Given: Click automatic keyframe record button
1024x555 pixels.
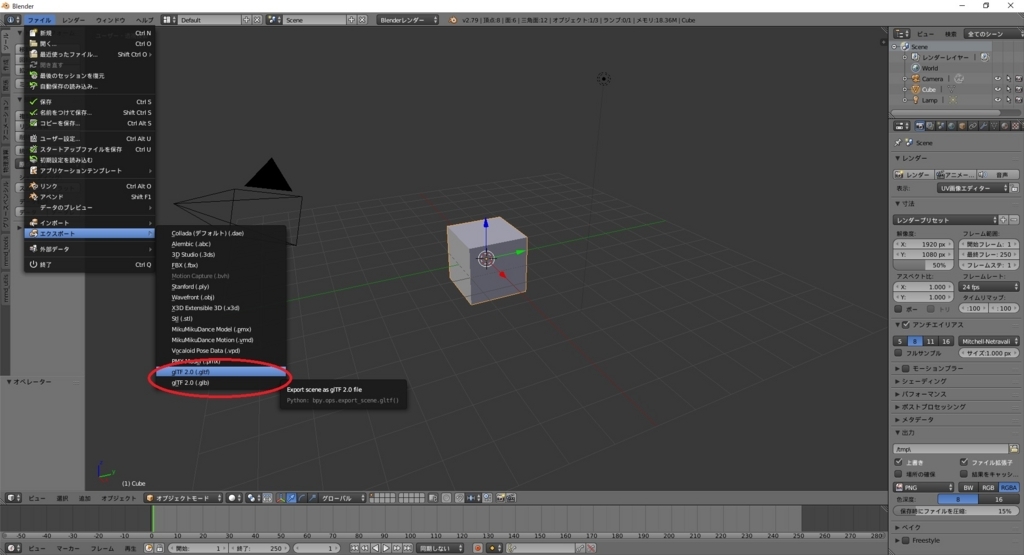Looking at the screenshot, I should (x=477, y=548).
